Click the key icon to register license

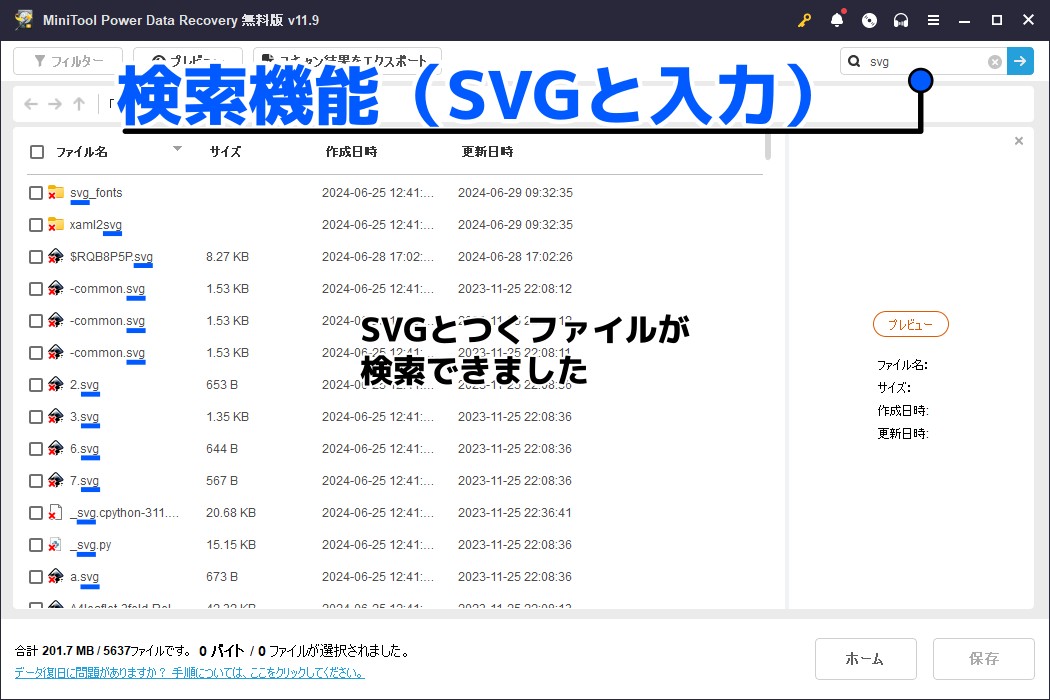(x=804, y=20)
